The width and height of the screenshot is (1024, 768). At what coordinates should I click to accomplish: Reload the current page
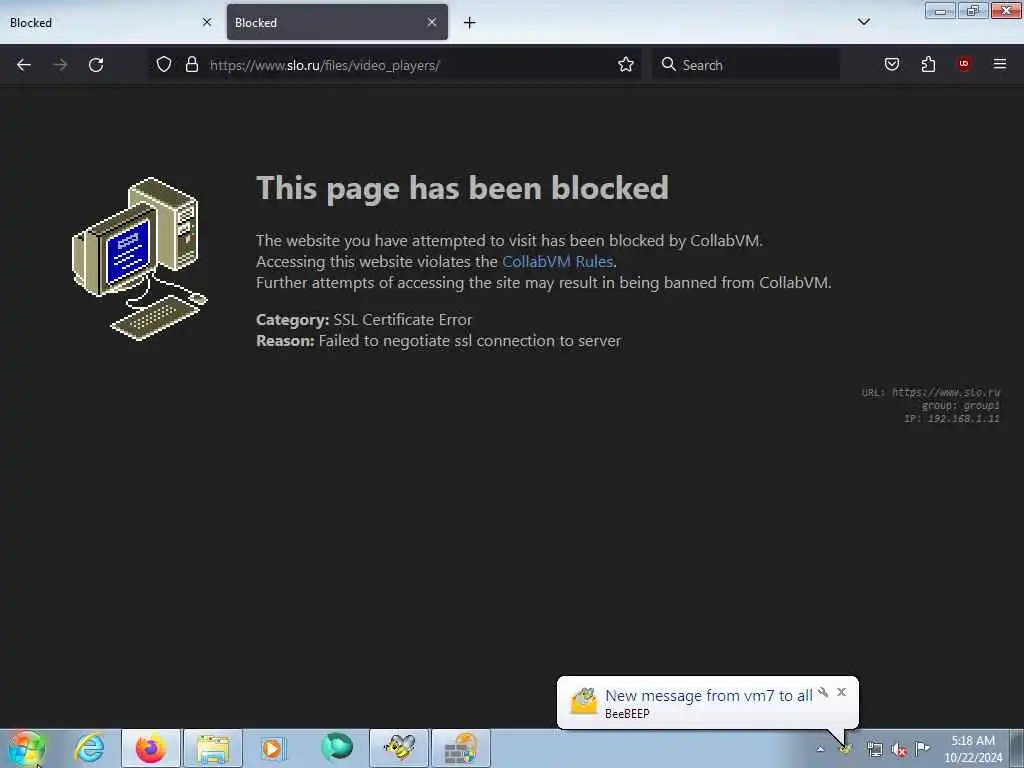96,65
